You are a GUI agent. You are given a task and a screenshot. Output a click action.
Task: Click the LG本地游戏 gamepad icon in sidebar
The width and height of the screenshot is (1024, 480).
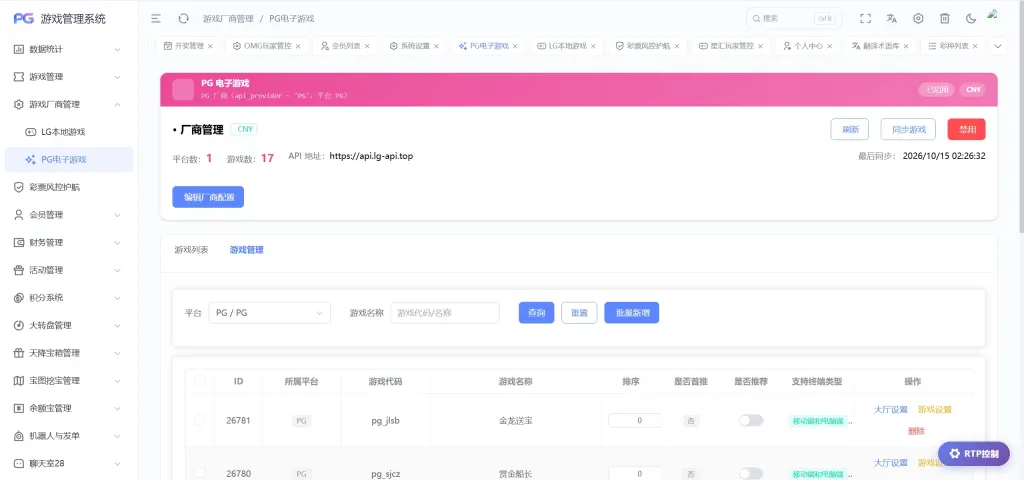coord(30,132)
